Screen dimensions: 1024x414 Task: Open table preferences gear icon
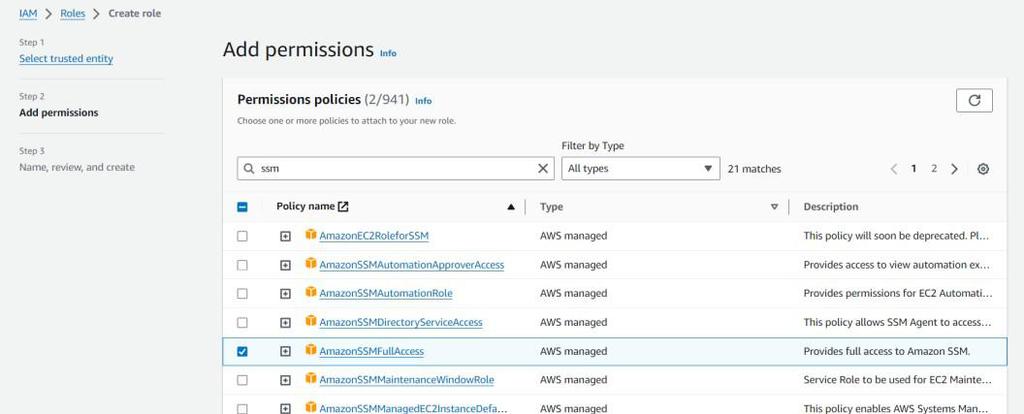pos(983,169)
